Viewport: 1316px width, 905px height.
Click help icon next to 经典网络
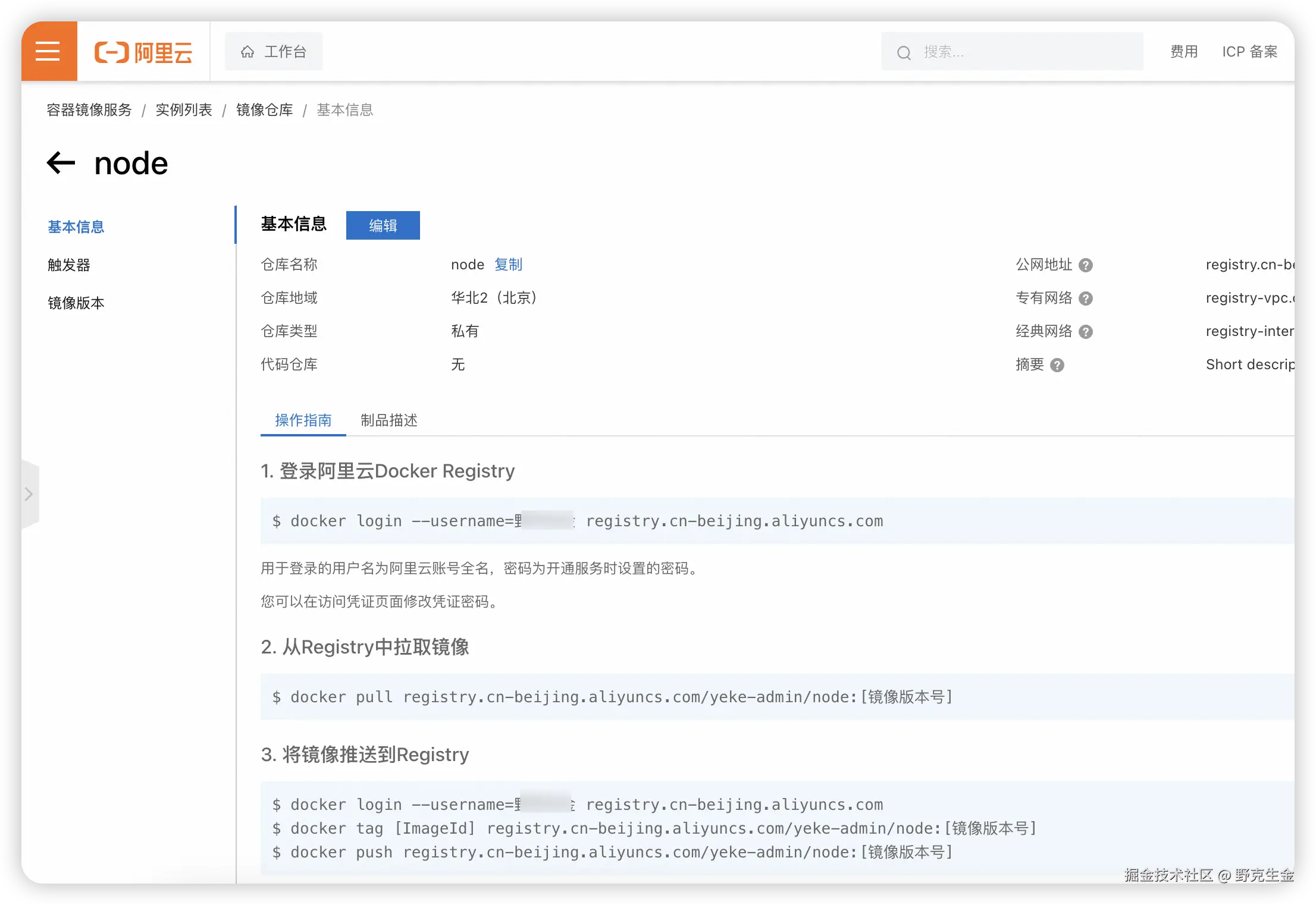1085,332
